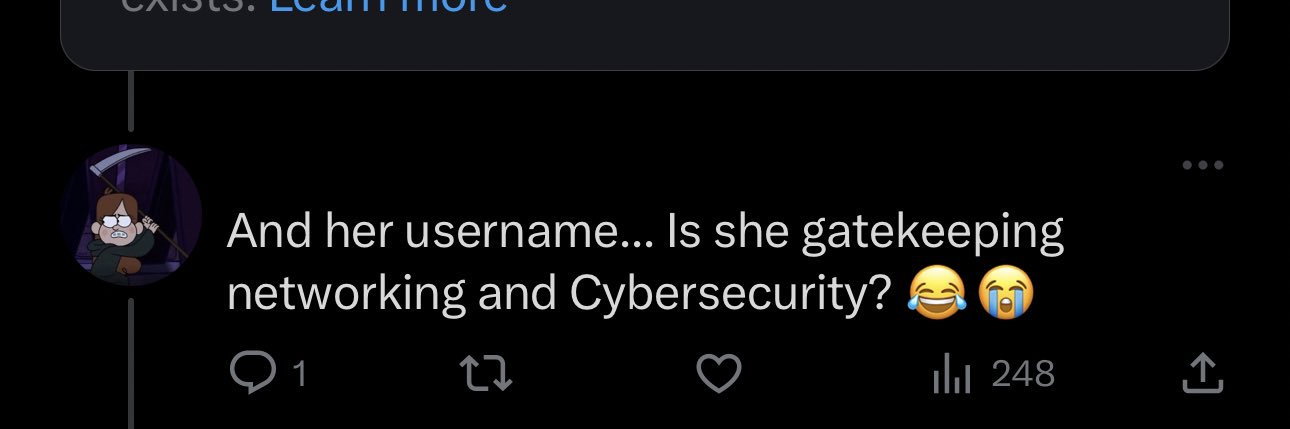Click the laughing tears emoji in the tweet
Viewport: 1290px width, 429px height.
click(x=936, y=293)
